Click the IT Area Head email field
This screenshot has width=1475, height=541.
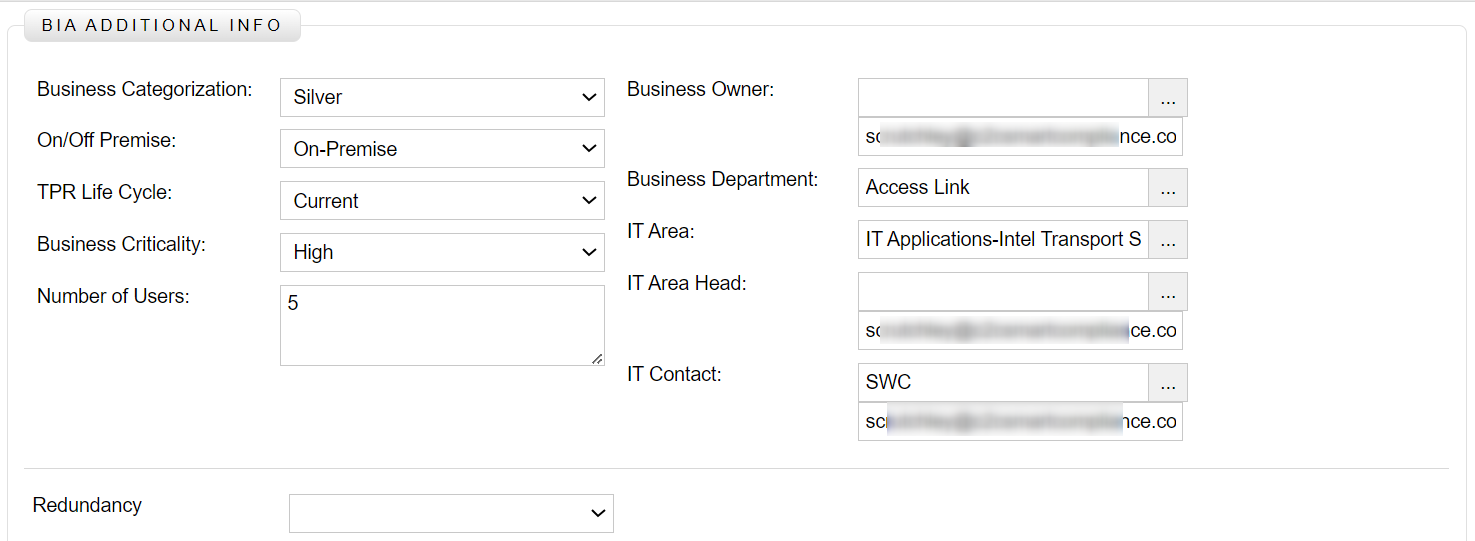pyautogui.click(x=1020, y=331)
